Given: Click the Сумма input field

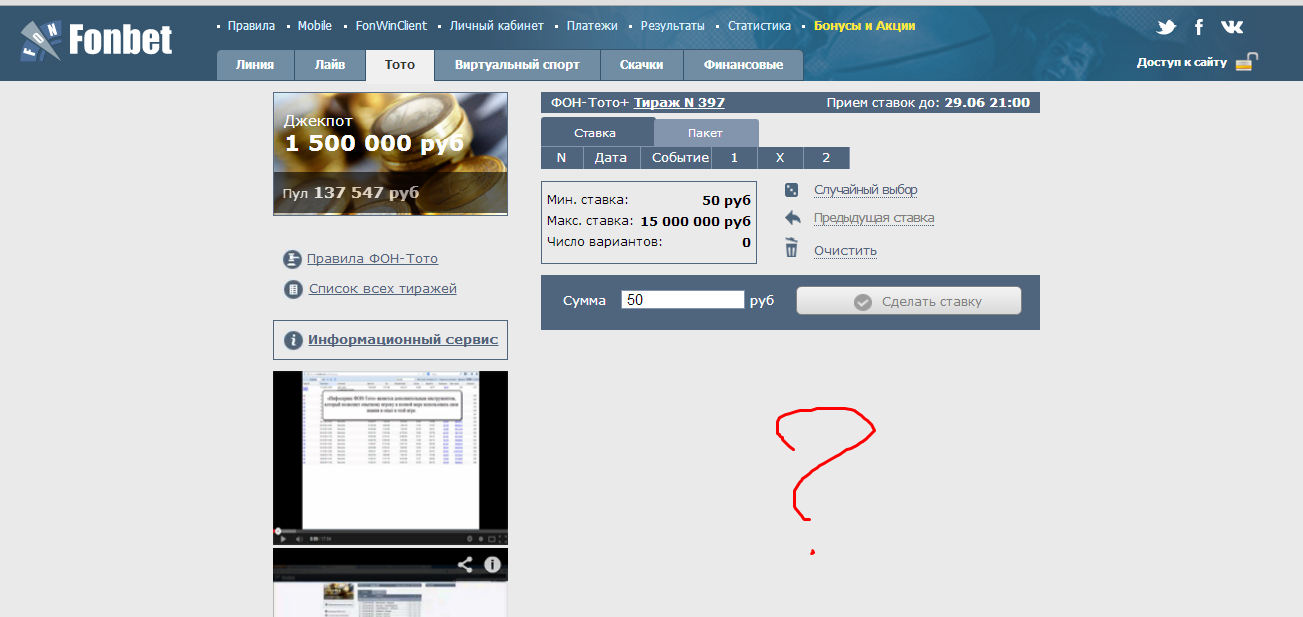Looking at the screenshot, I should 683,300.
